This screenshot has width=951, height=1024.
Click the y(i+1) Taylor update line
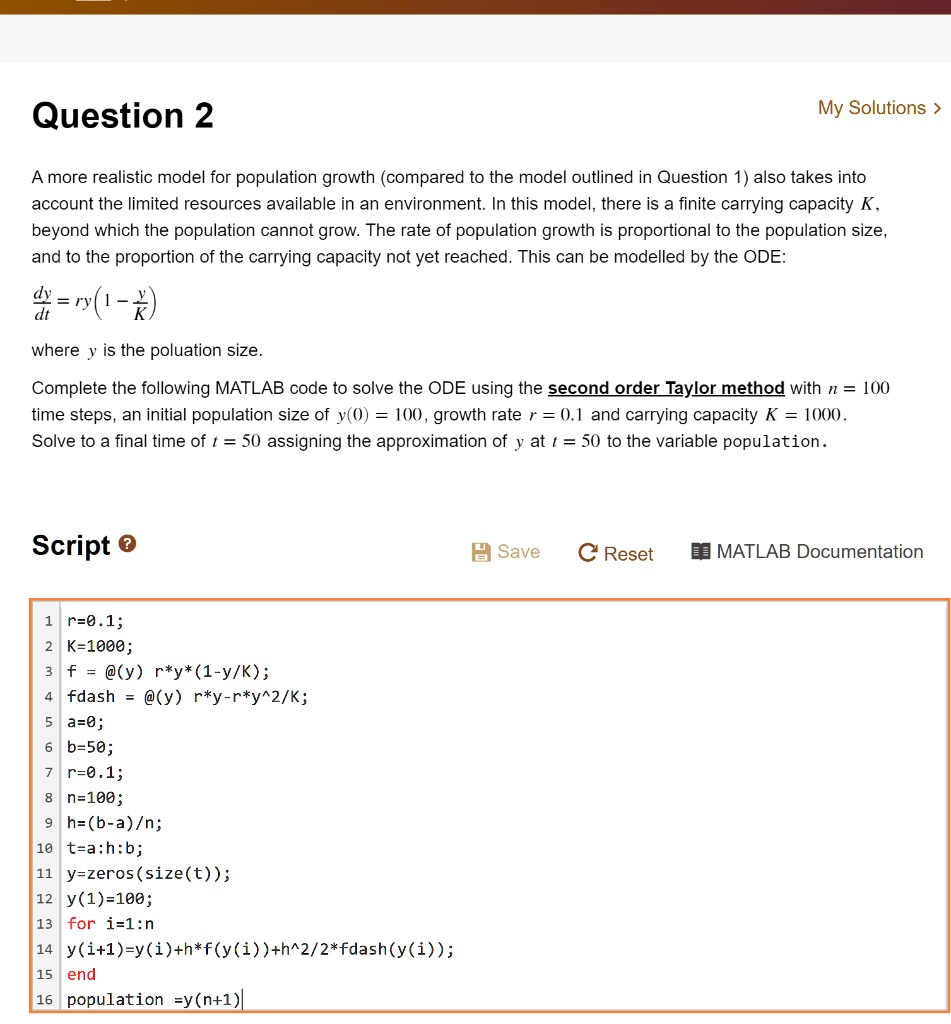(260, 949)
